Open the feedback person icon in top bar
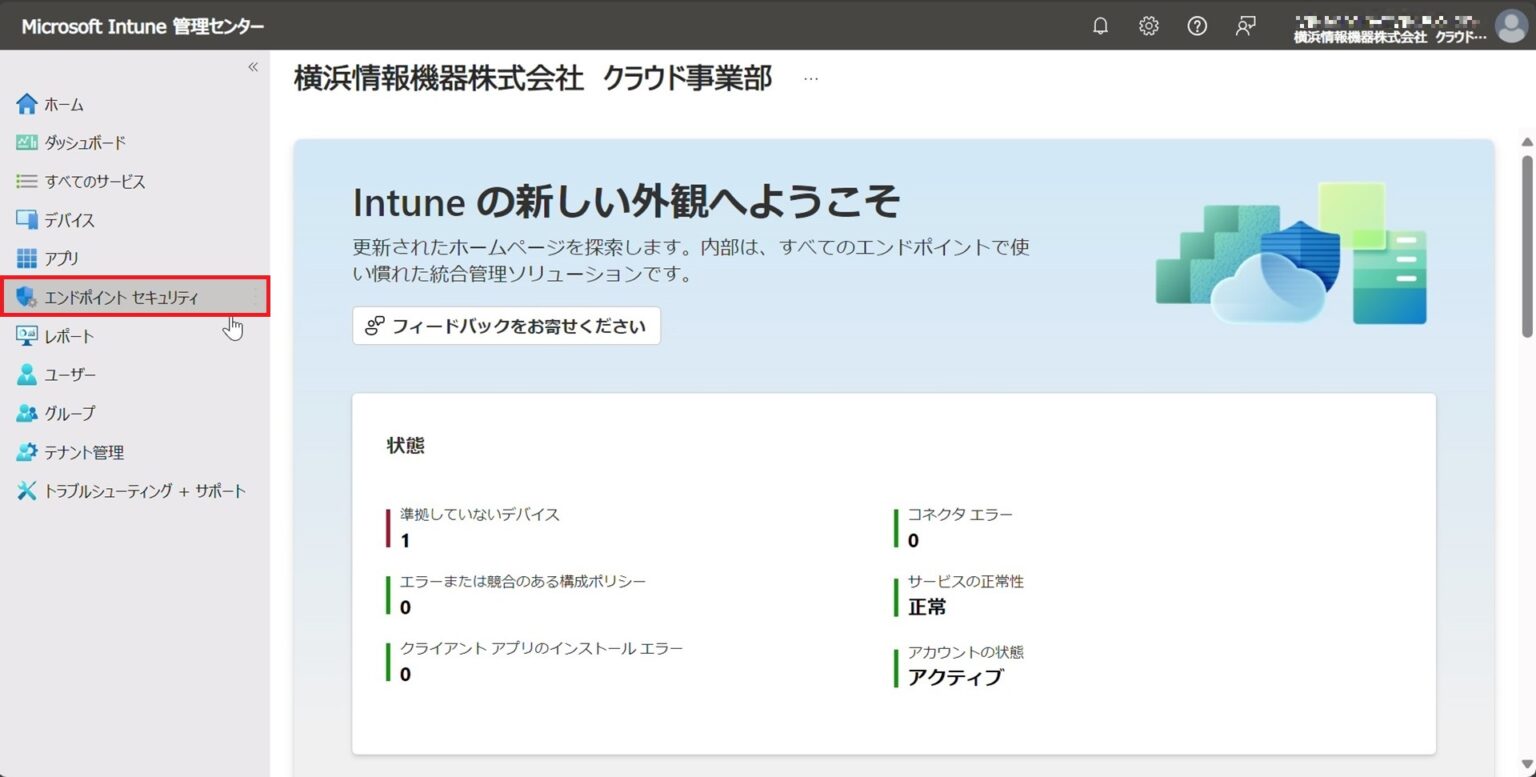Viewport: 1536px width, 777px height. click(1245, 26)
